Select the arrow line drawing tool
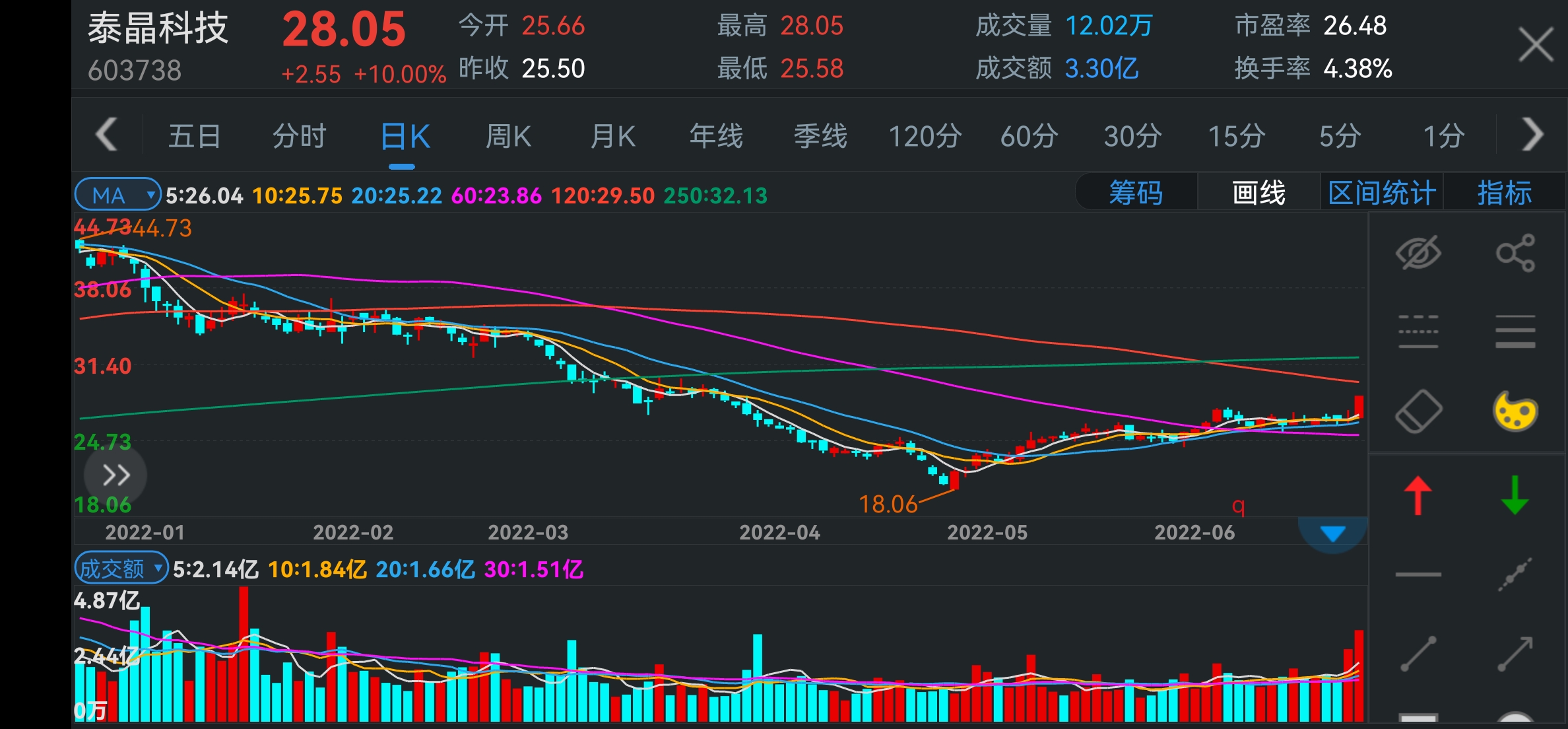 click(x=1515, y=654)
